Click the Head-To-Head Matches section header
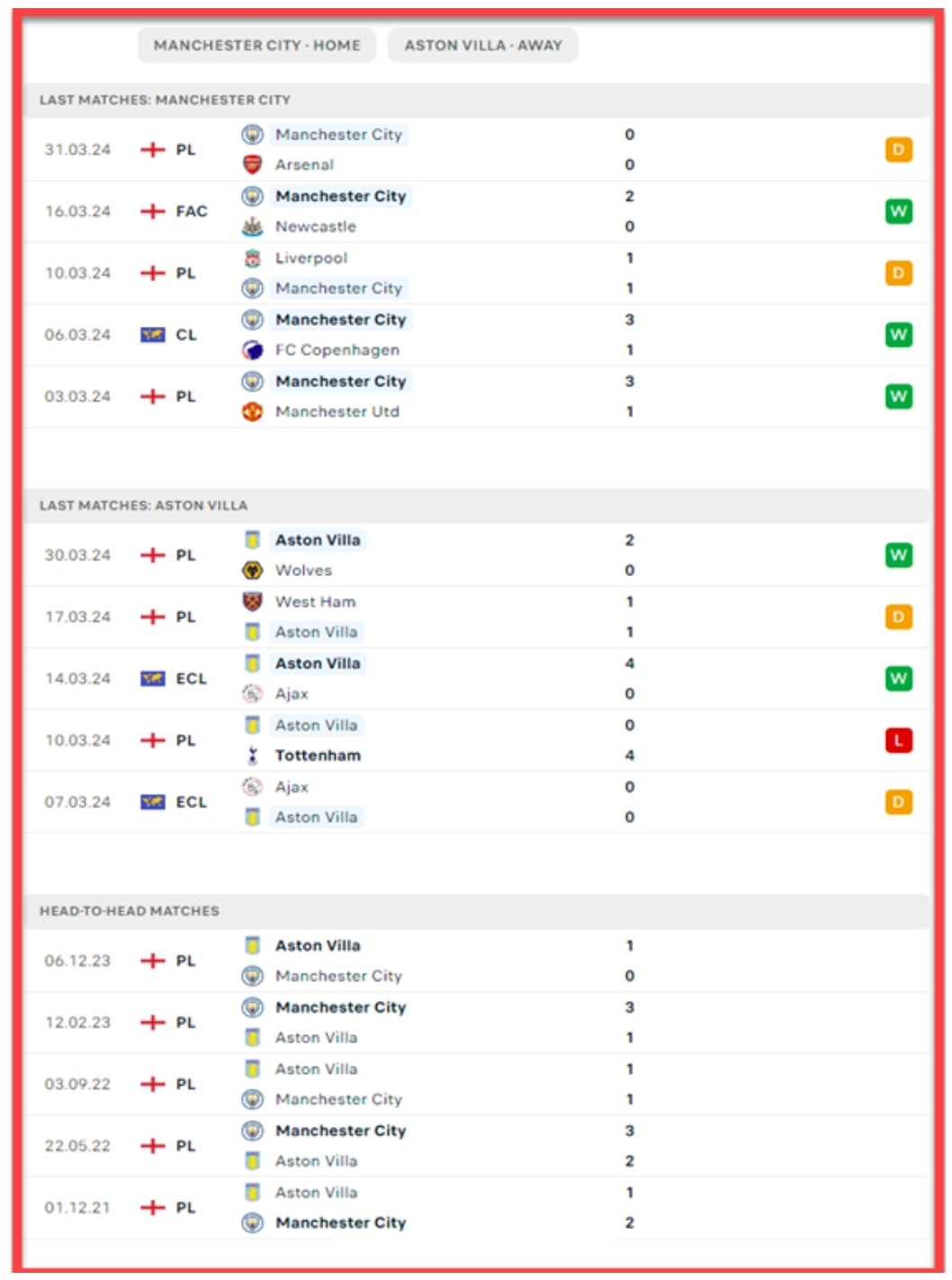 coord(130,911)
